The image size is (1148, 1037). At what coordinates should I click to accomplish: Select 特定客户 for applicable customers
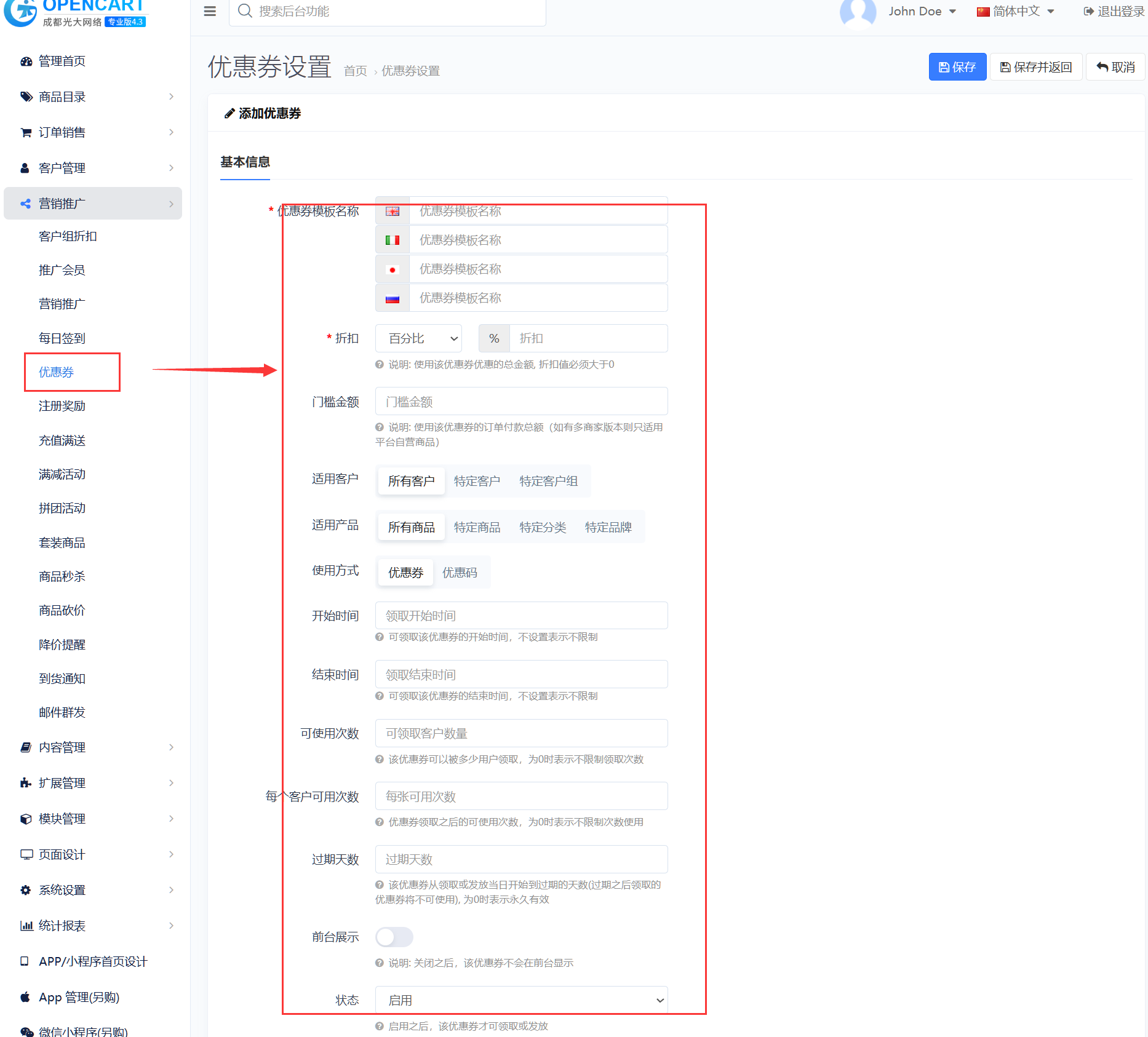(x=477, y=481)
